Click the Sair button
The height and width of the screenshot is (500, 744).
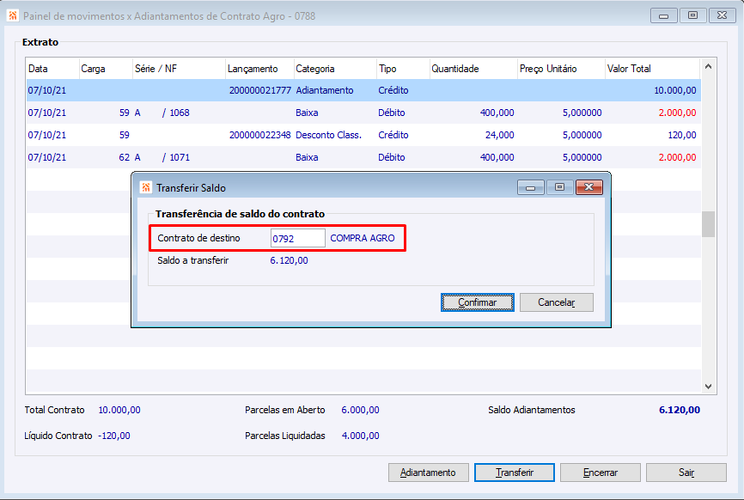point(686,472)
